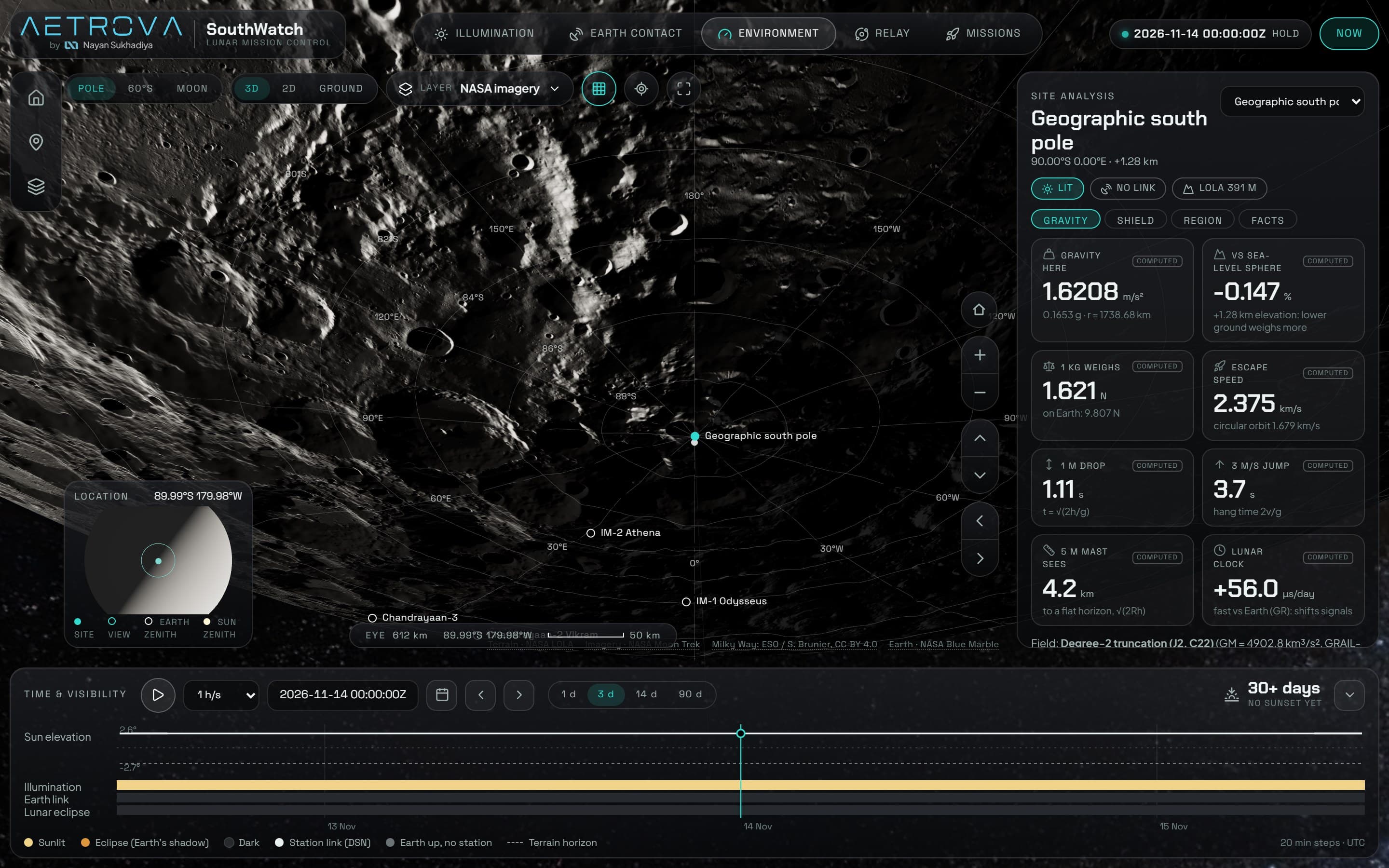Step time forward with next arrow

(x=519, y=694)
